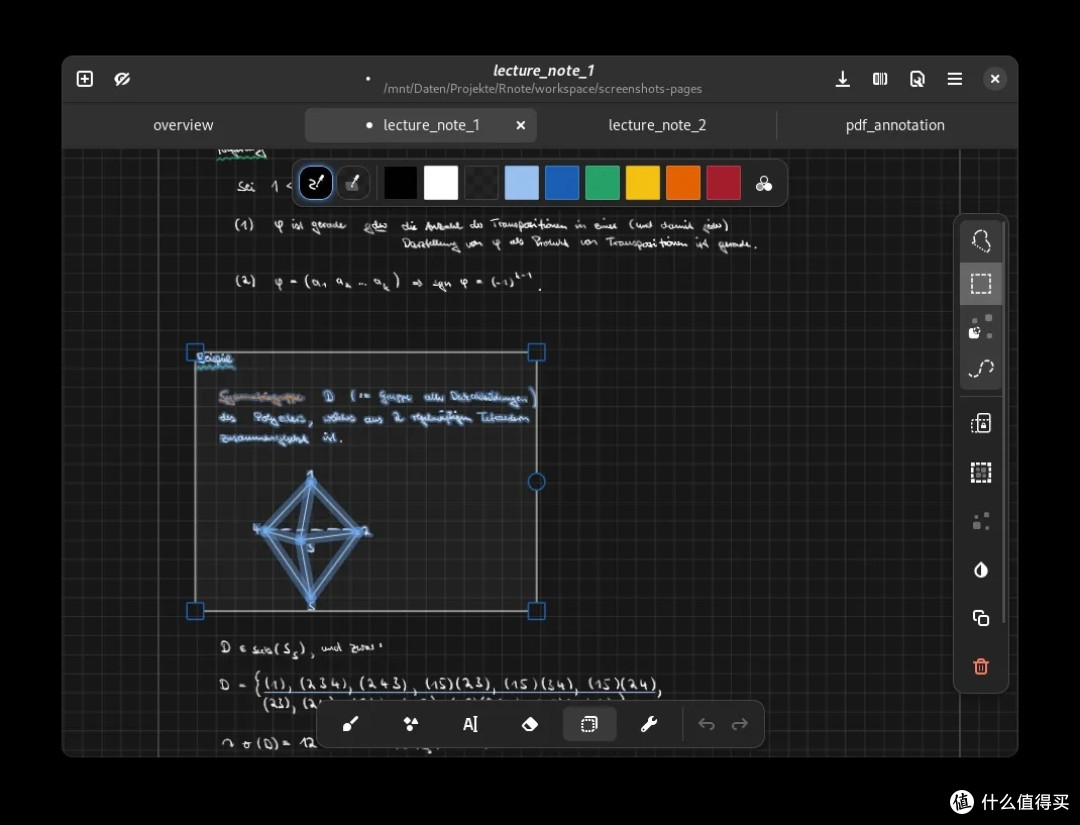Select the red color swatch
This screenshot has height=825, width=1080.
(x=723, y=183)
